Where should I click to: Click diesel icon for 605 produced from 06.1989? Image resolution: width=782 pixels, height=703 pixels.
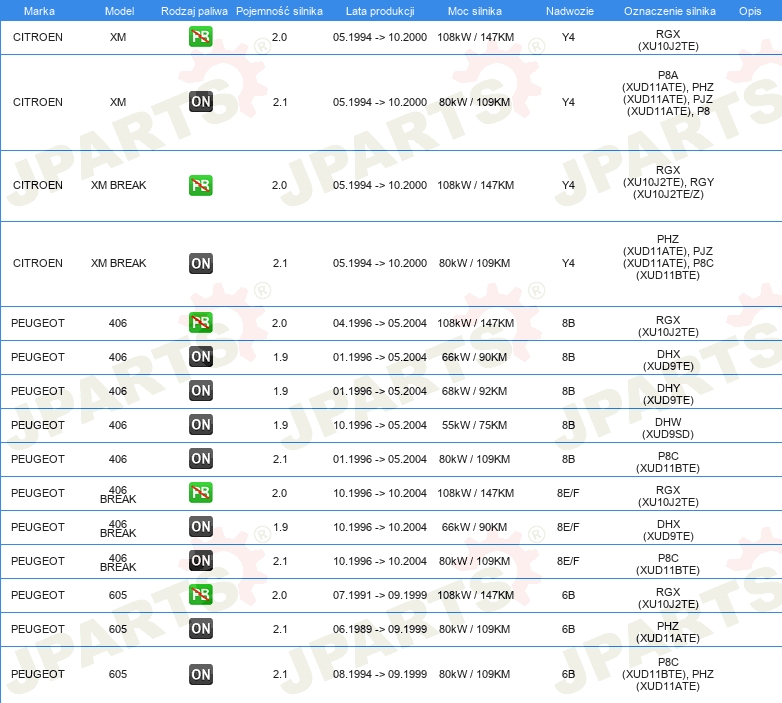[x=200, y=629]
